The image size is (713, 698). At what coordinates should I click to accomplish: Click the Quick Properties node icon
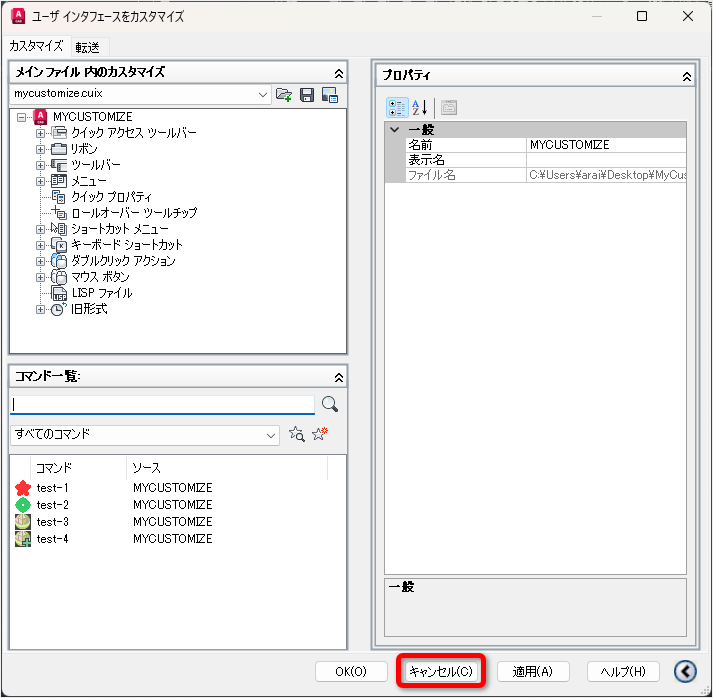pos(59,197)
